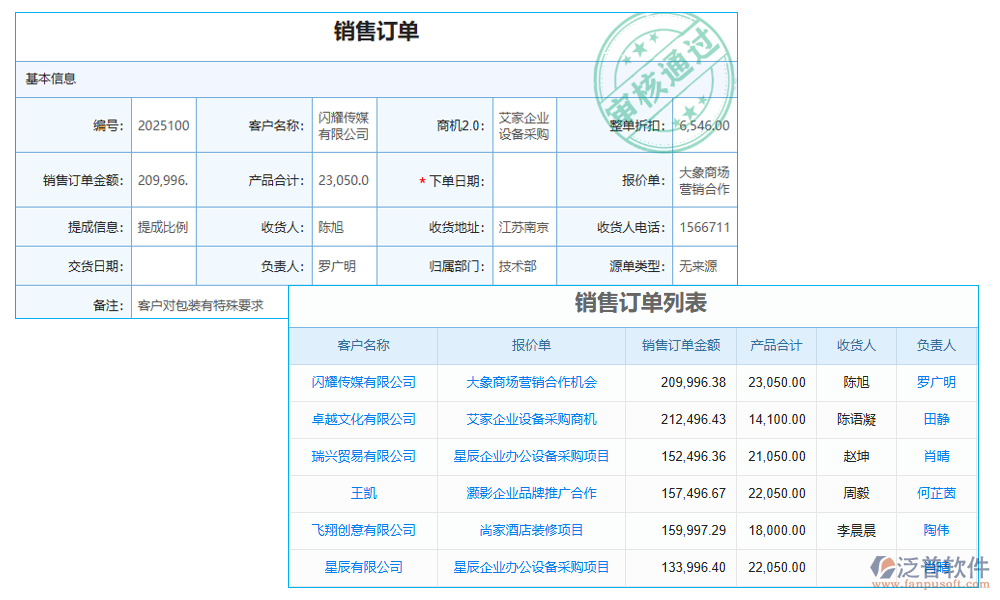The height and width of the screenshot is (600, 1000).
Task: Click 卓越文化有限公司 in the order list
Action: 364,420
